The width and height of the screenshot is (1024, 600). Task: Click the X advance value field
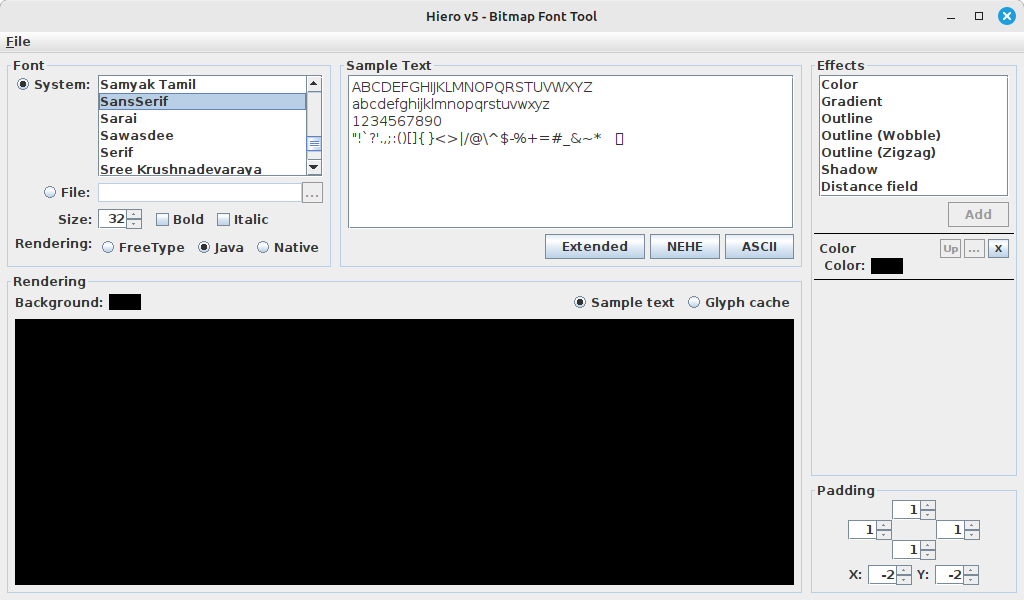(x=882, y=575)
